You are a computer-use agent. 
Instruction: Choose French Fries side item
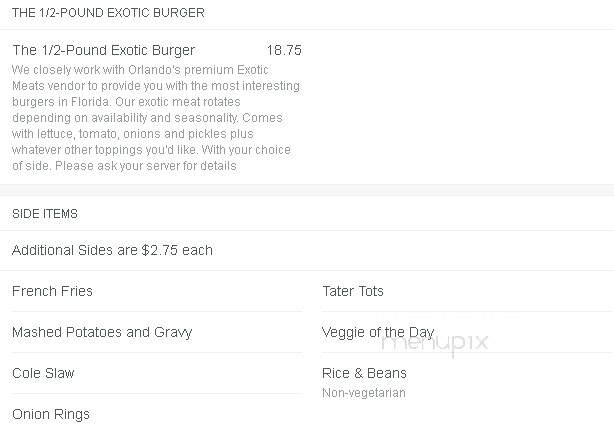coord(52,291)
